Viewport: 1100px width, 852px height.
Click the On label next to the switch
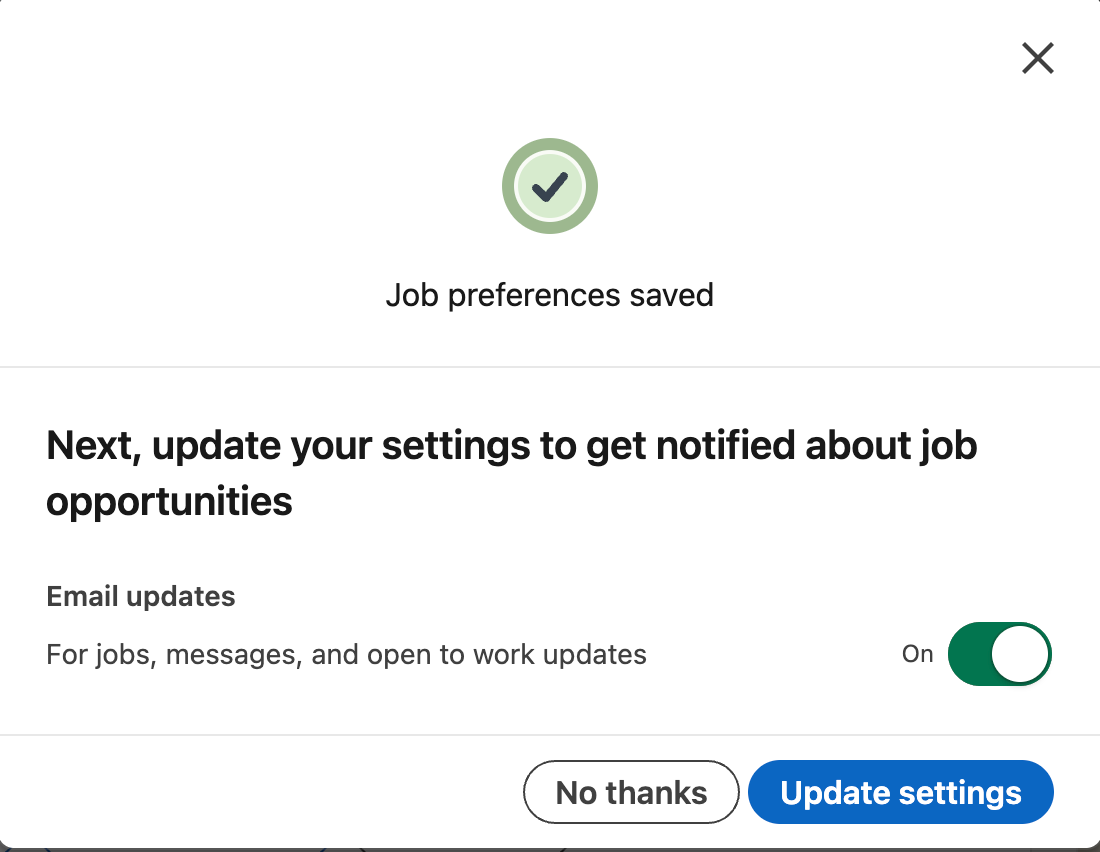pos(917,654)
